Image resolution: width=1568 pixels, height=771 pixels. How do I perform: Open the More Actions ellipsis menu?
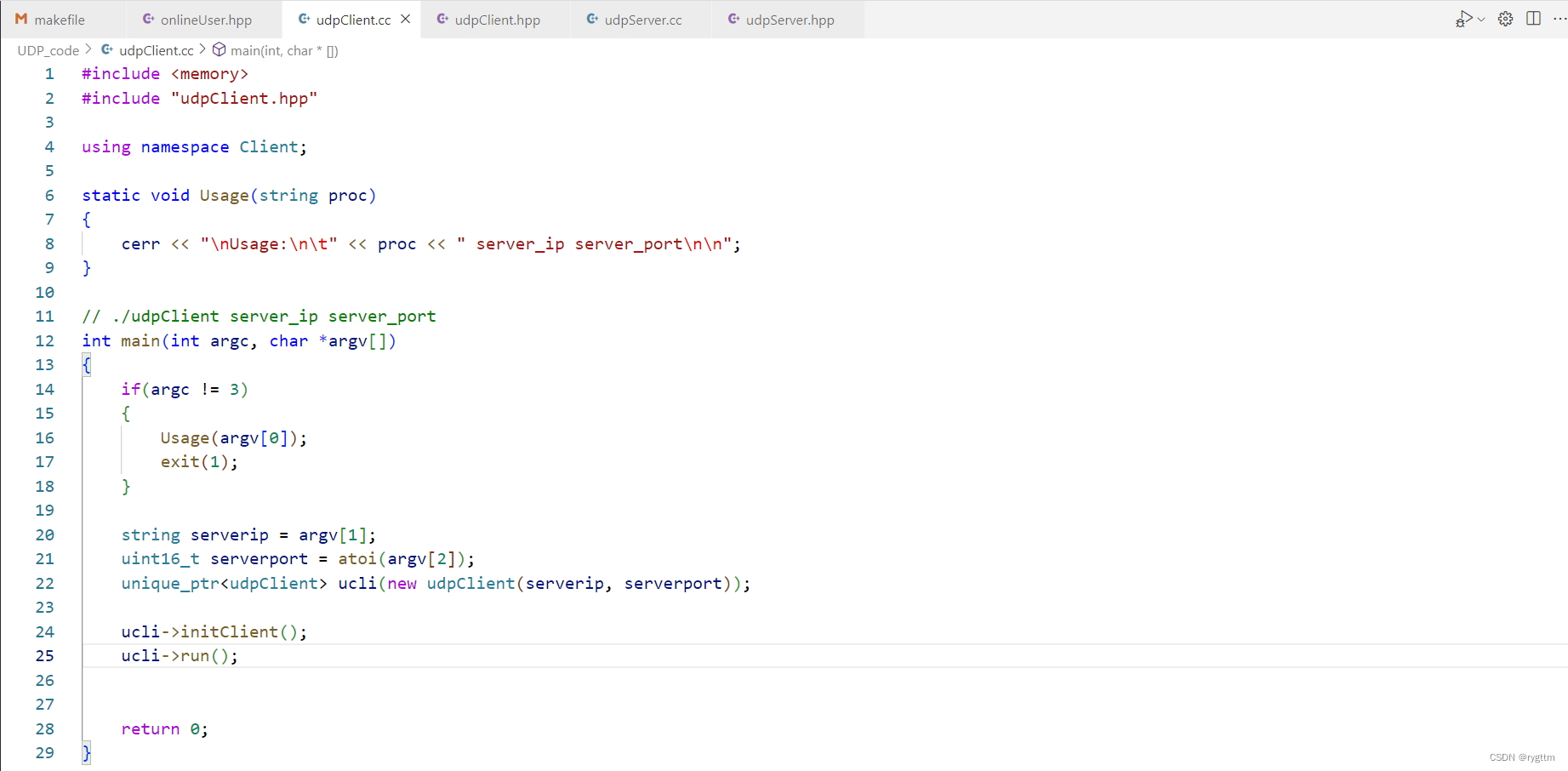click(x=1559, y=19)
